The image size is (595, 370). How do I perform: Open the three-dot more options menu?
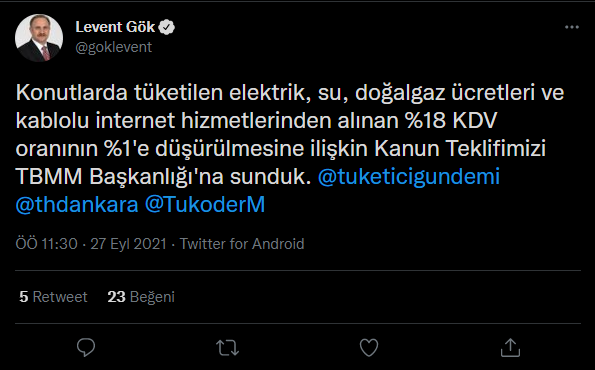[x=572, y=27]
